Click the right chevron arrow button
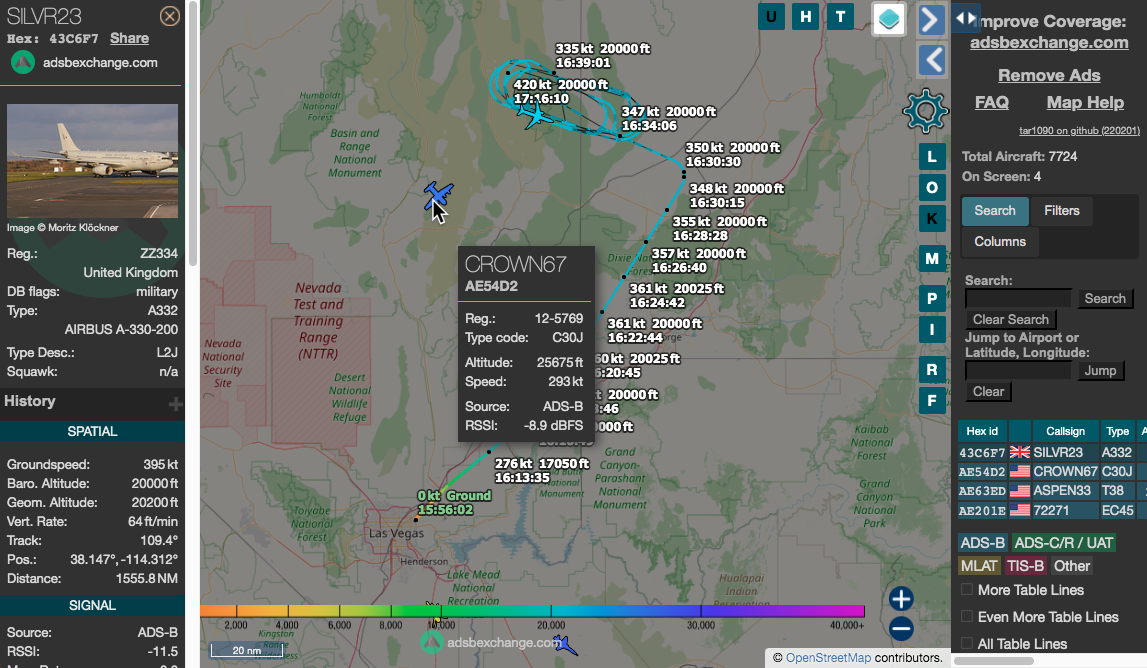 coord(931,19)
